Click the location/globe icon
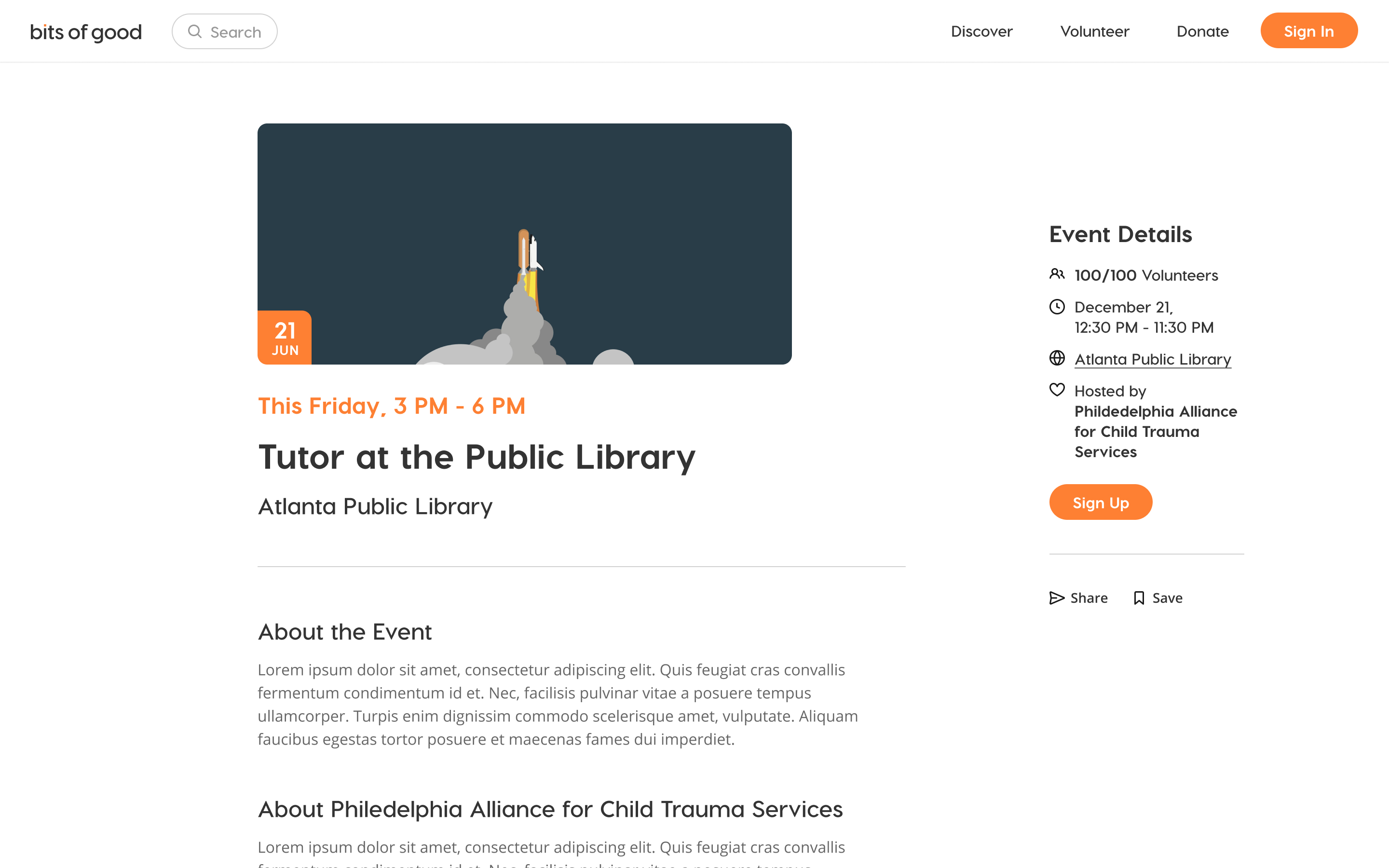Image resolution: width=1389 pixels, height=868 pixels. [x=1056, y=358]
